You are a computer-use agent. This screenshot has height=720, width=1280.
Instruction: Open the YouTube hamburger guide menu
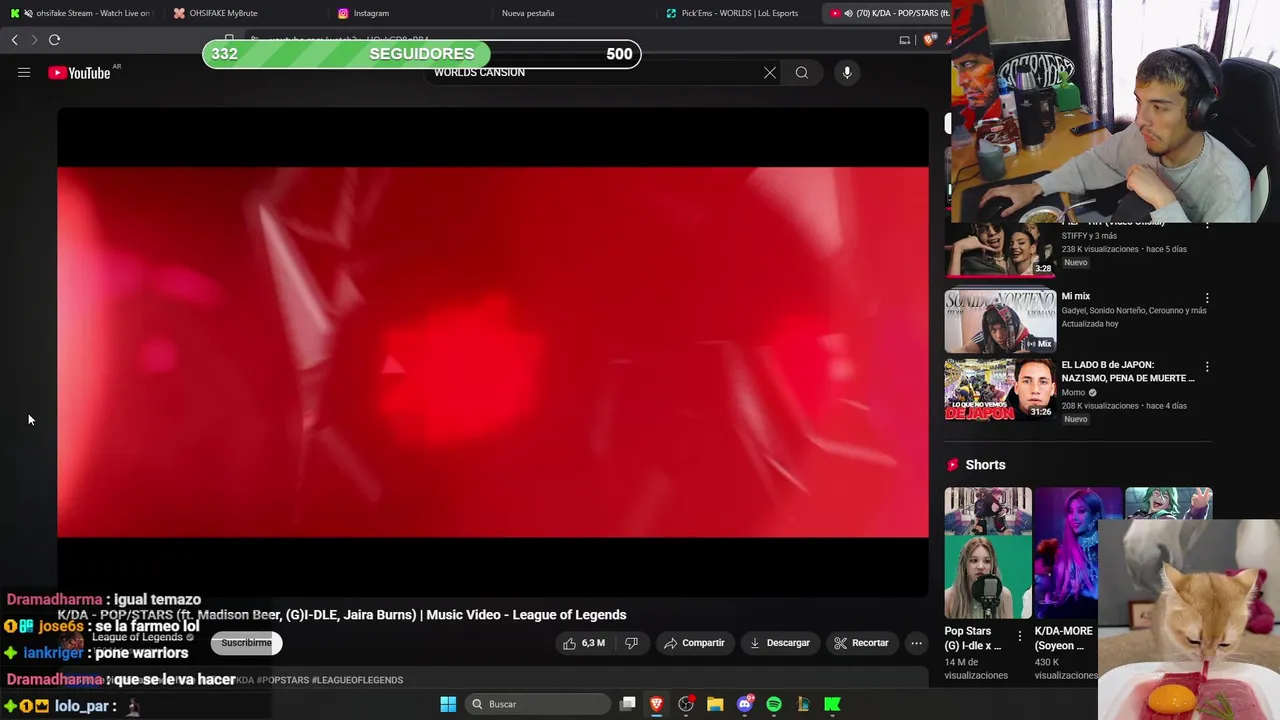coord(24,72)
